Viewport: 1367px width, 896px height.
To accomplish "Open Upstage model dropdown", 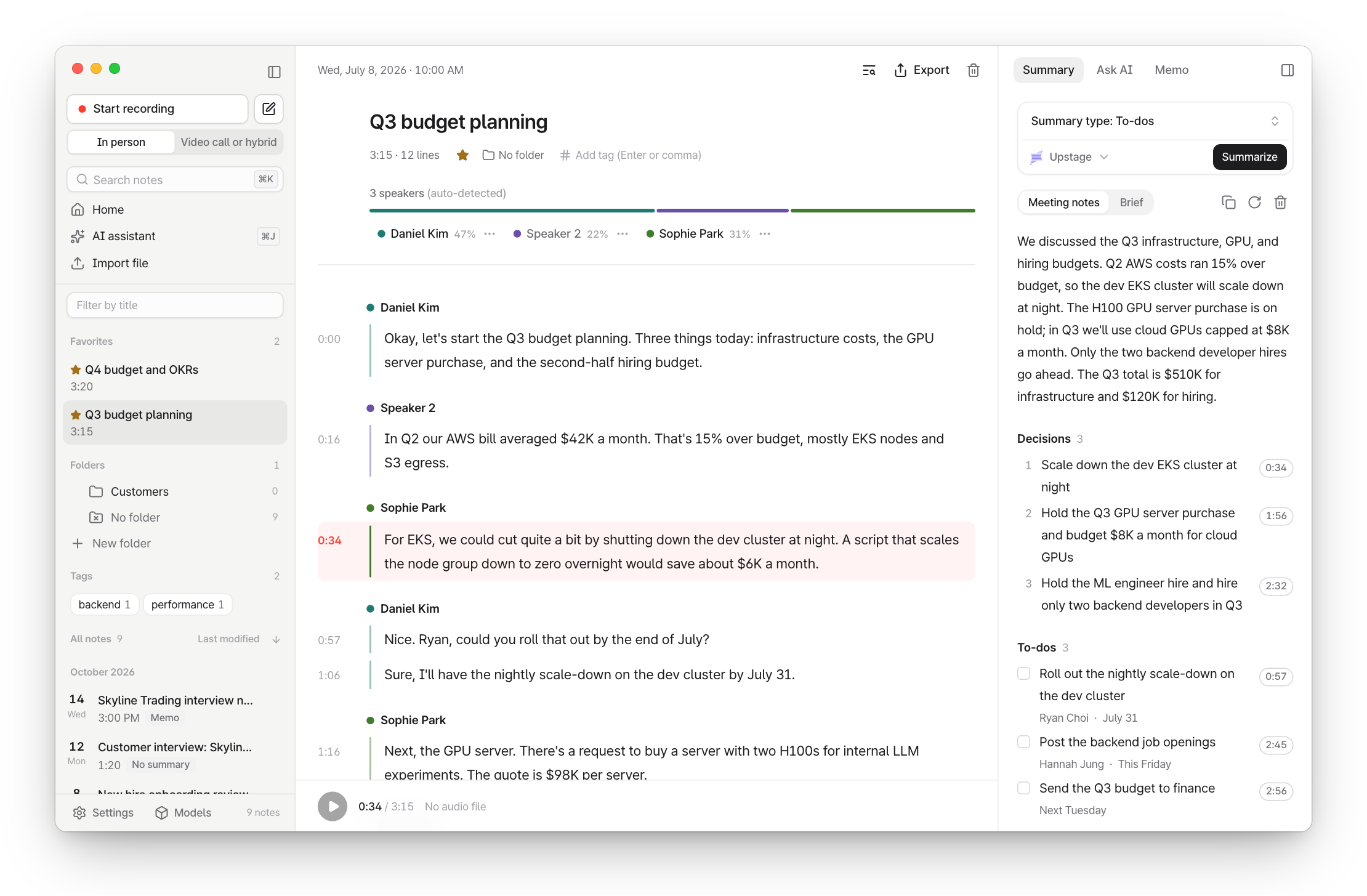I will [x=1070, y=157].
